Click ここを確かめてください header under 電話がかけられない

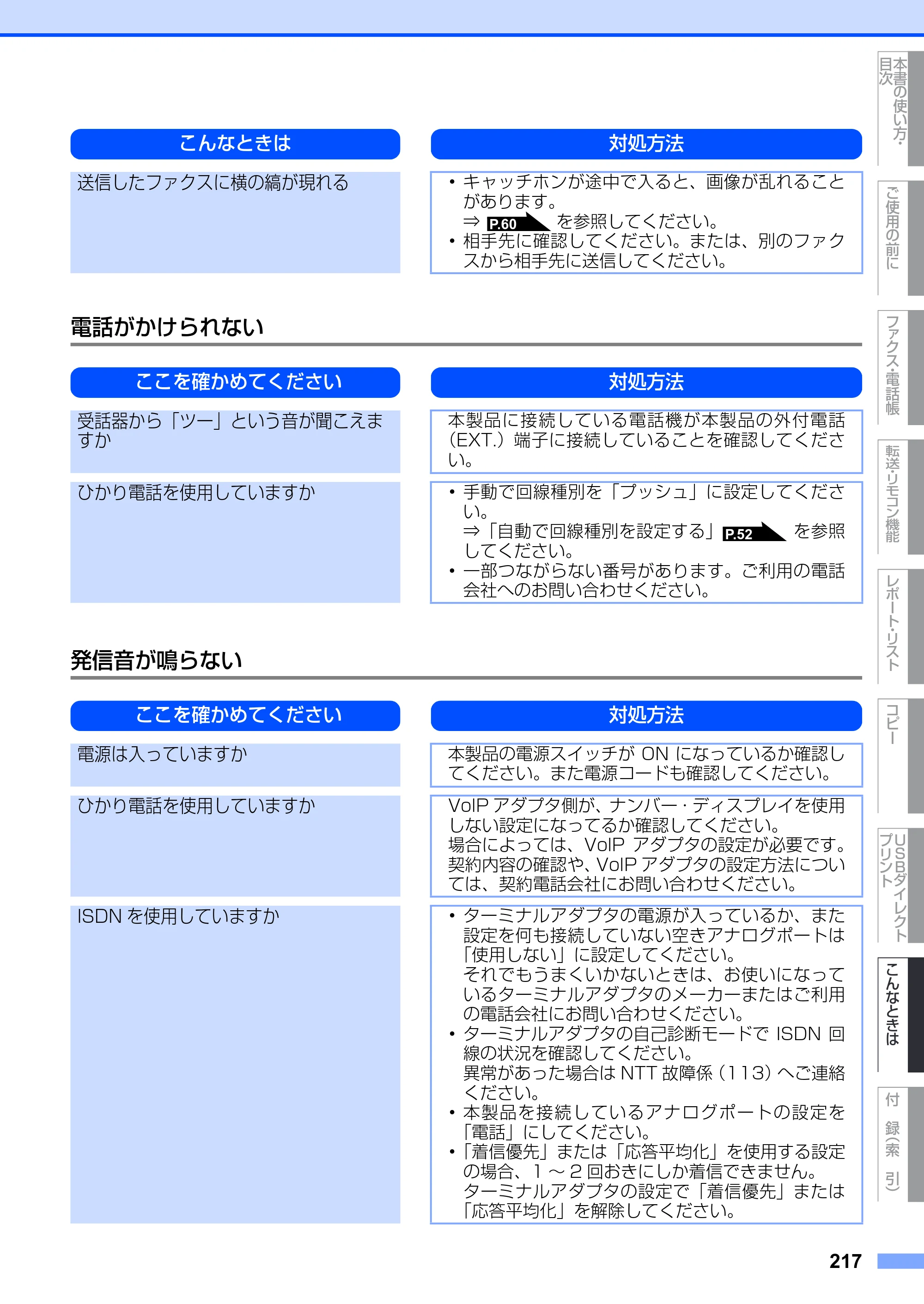tap(235, 382)
